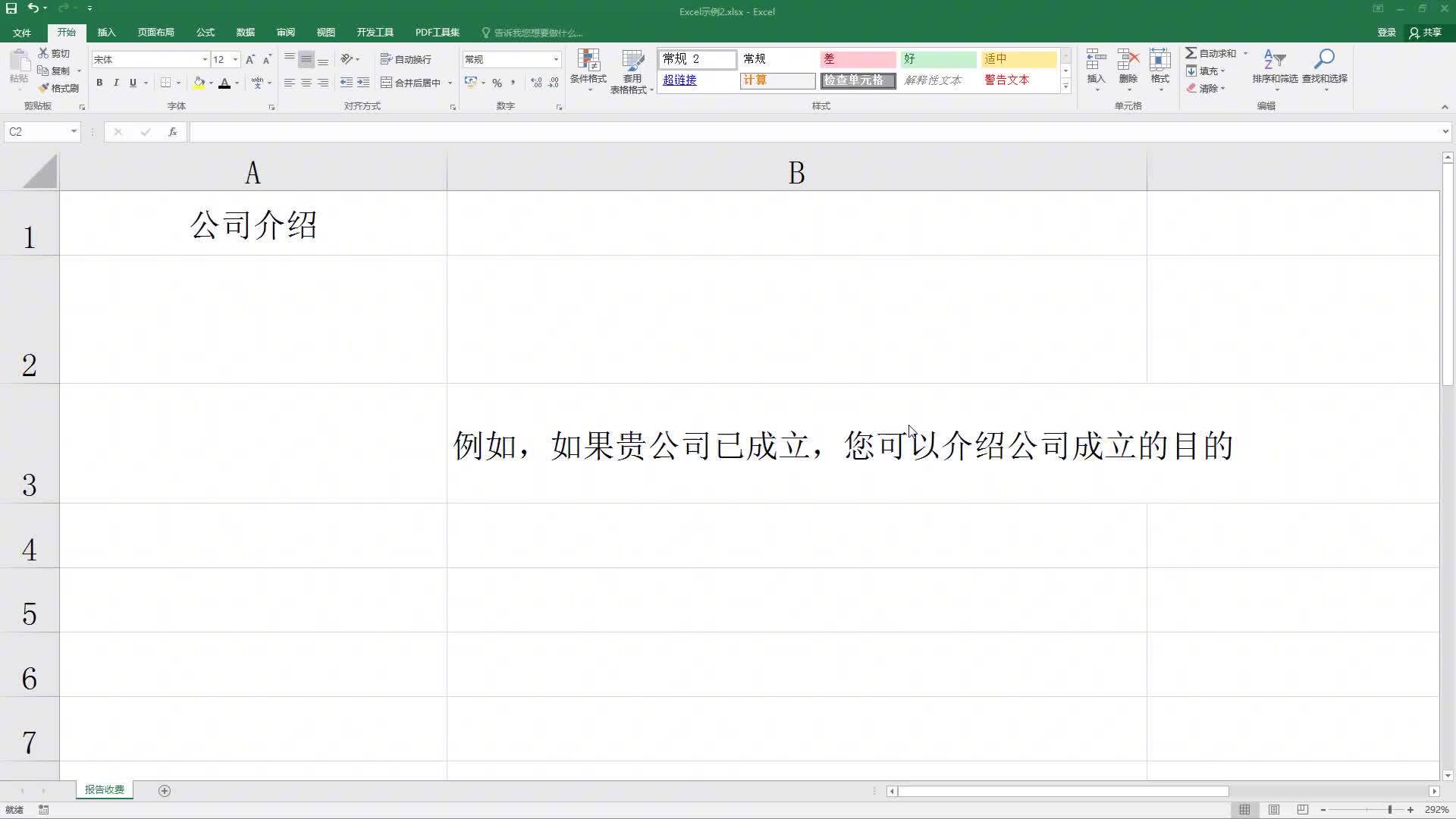Open the Data ribbon tab
1456x819 pixels.
(245, 33)
